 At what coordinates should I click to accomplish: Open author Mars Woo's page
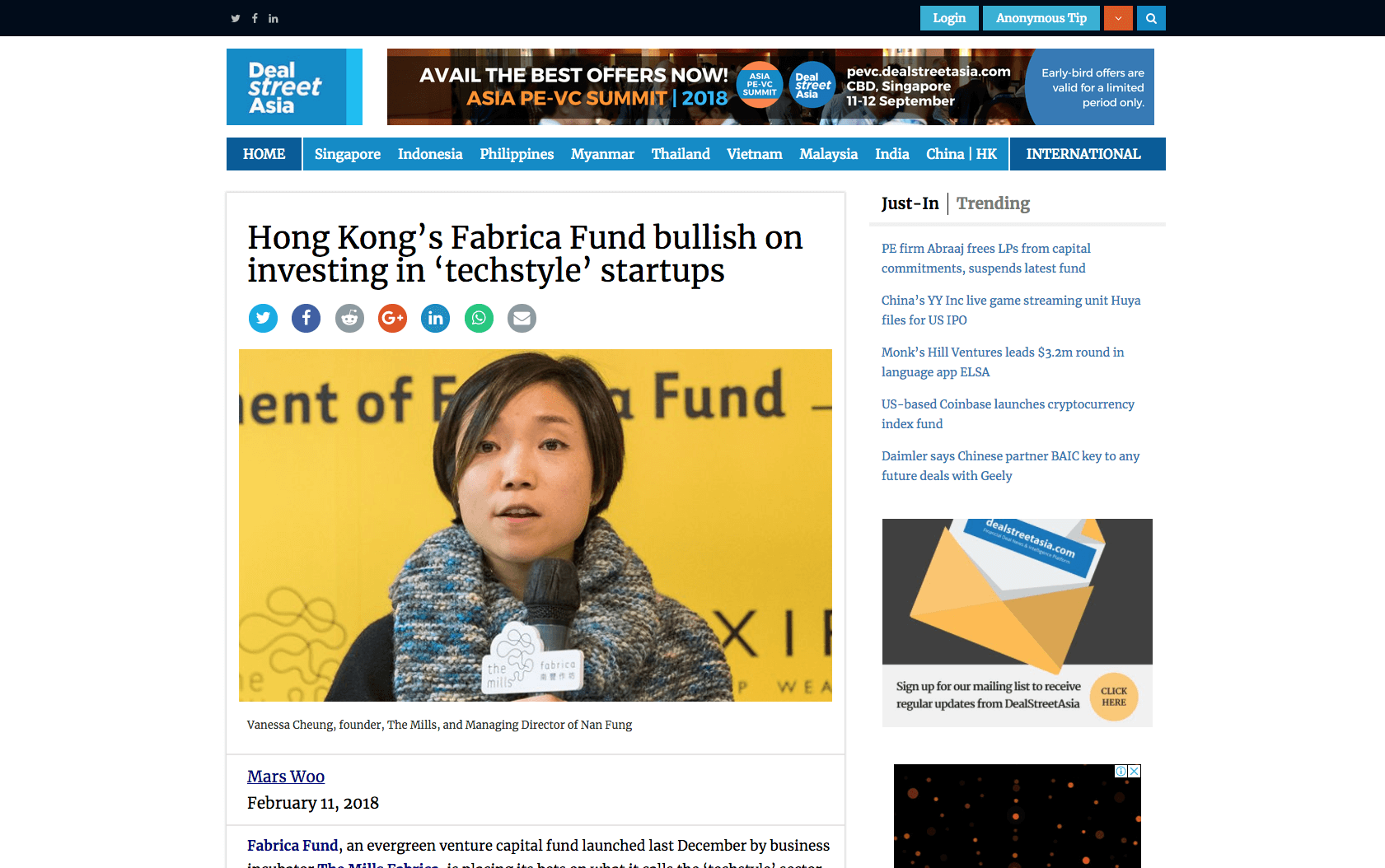pos(286,777)
